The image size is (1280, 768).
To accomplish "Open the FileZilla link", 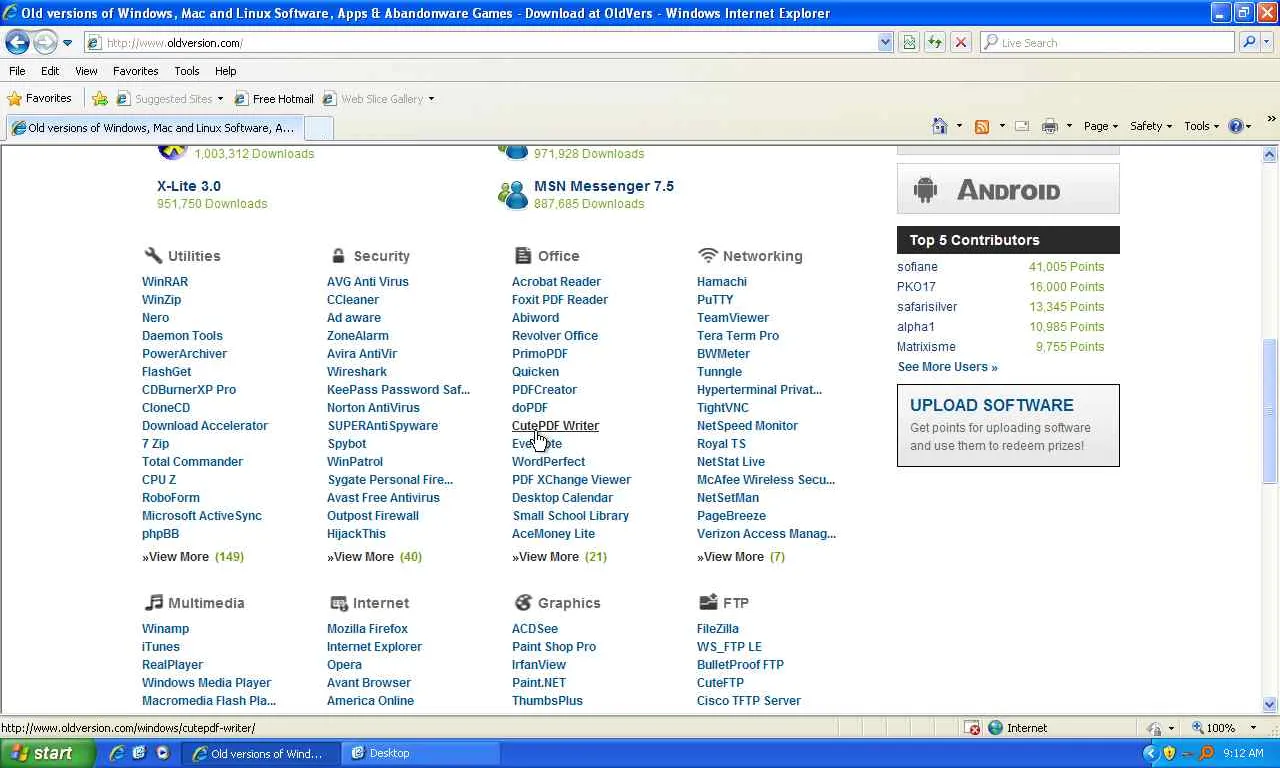I will [x=718, y=629].
